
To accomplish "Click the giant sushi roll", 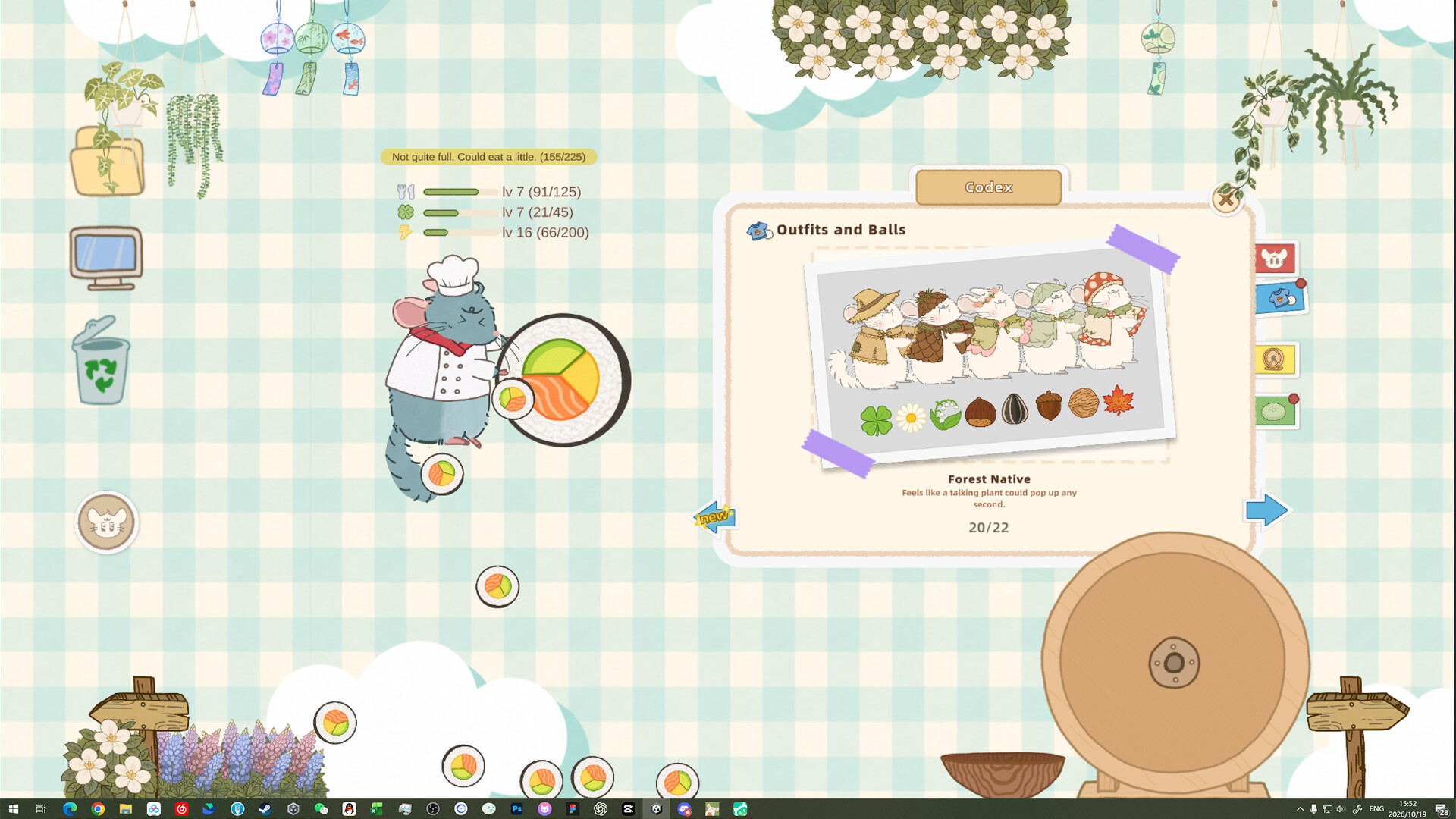I will (565, 379).
